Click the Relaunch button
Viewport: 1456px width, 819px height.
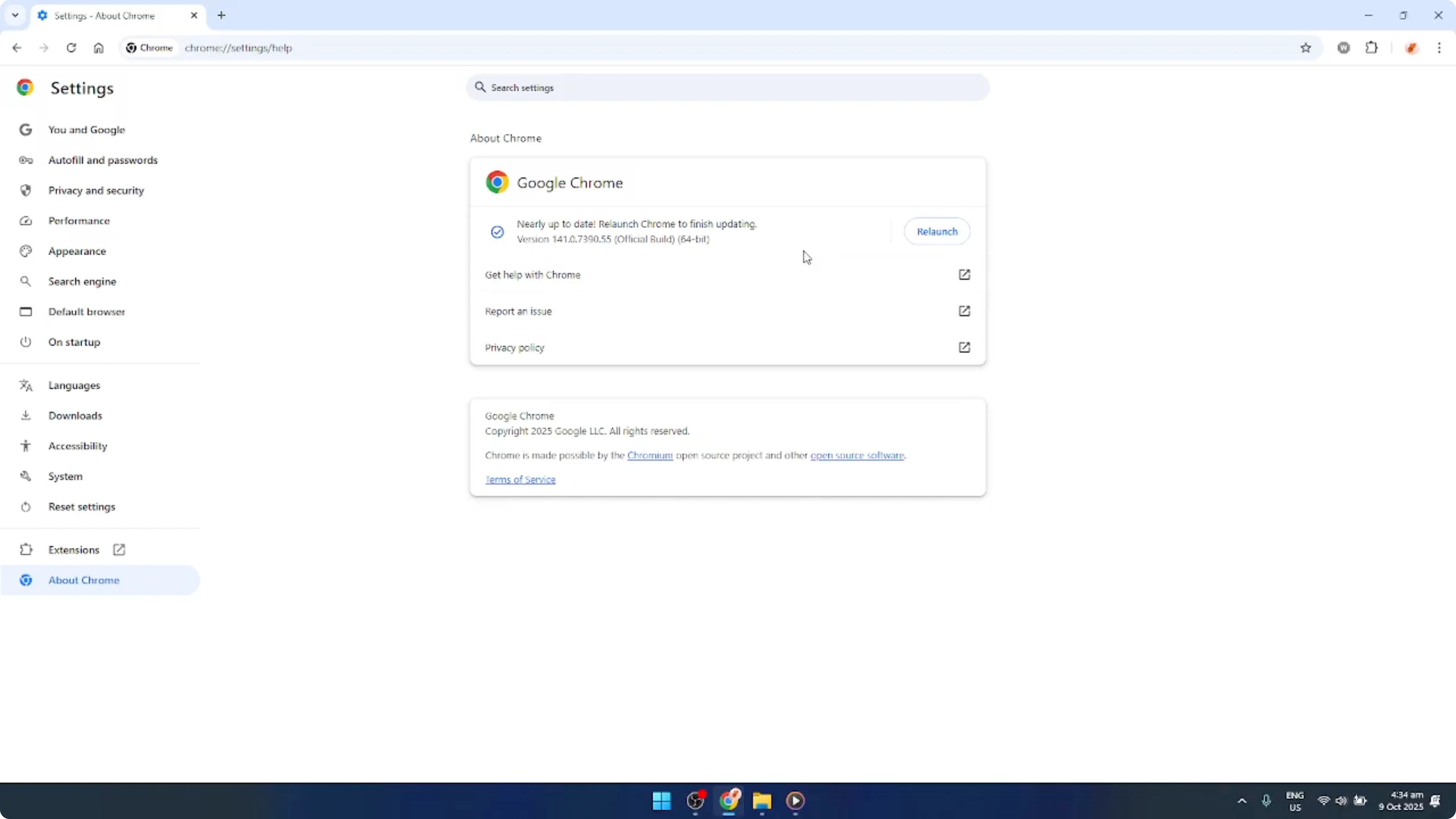point(937,231)
